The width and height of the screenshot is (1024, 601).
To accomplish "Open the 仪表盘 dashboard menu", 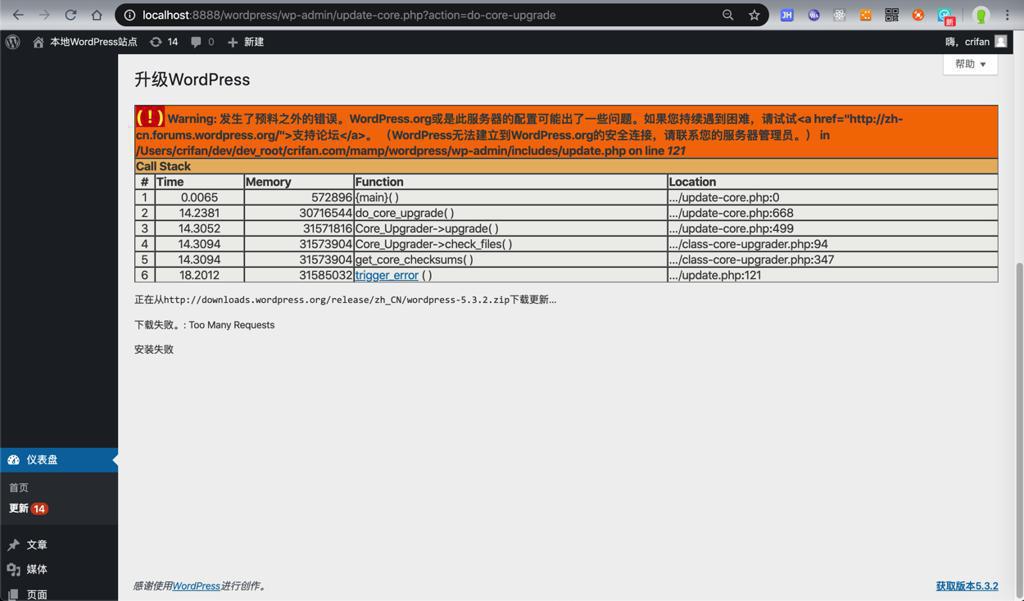I will 59,460.
